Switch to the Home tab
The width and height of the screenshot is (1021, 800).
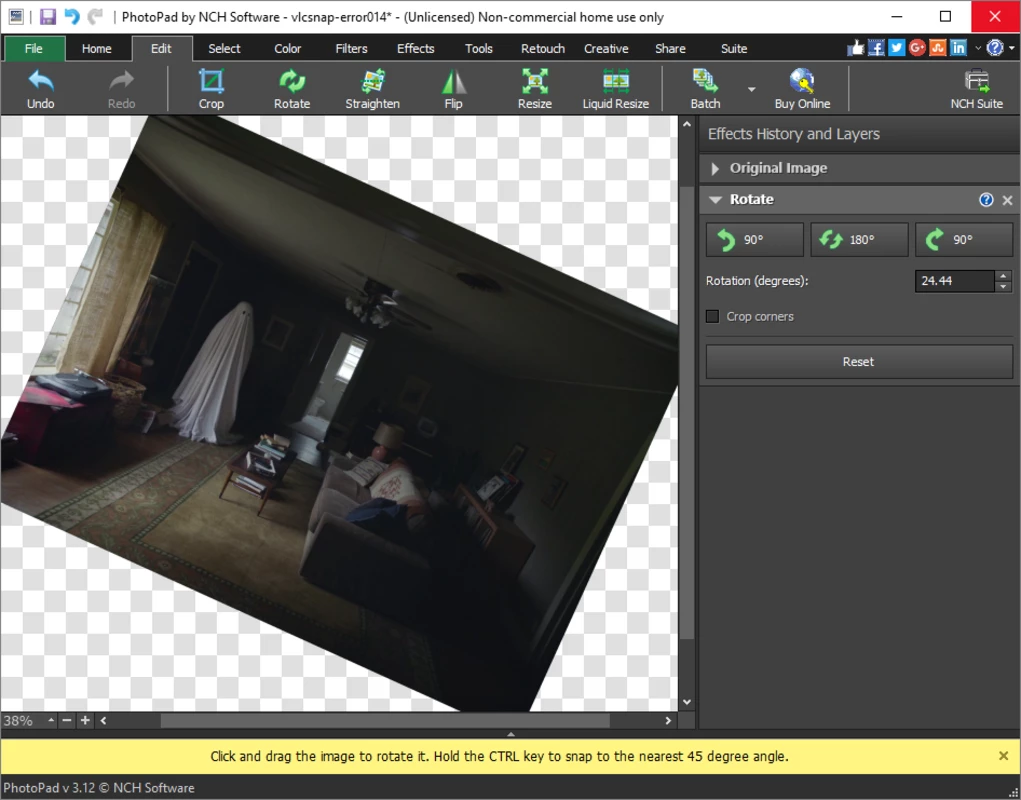[x=96, y=49]
